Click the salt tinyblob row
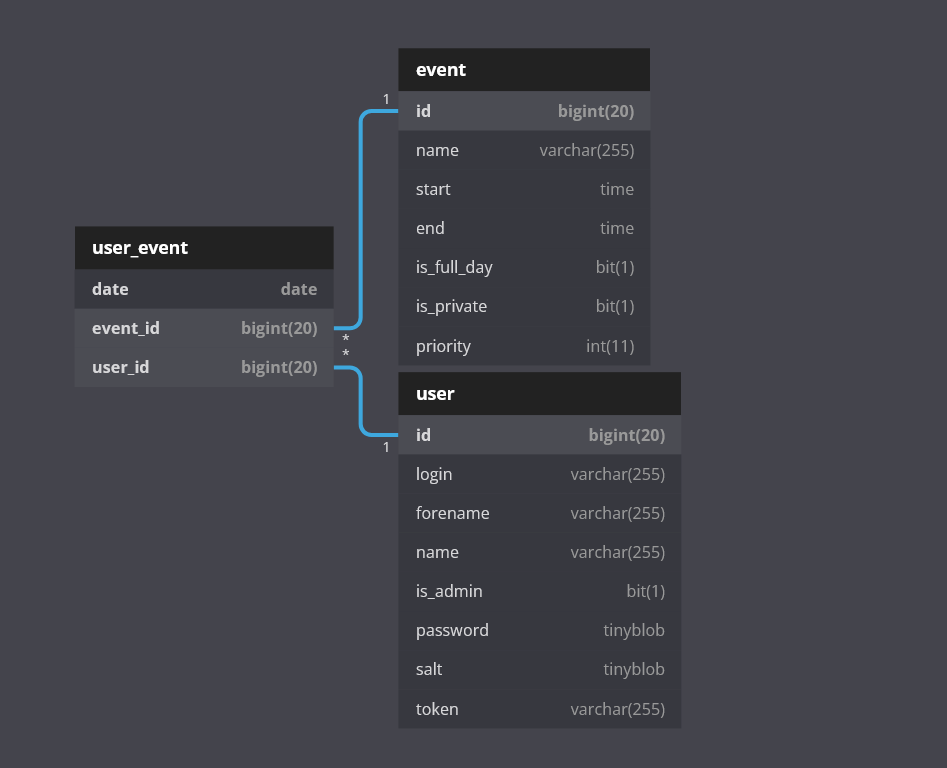Viewport: 947px width, 768px height. [x=539, y=670]
